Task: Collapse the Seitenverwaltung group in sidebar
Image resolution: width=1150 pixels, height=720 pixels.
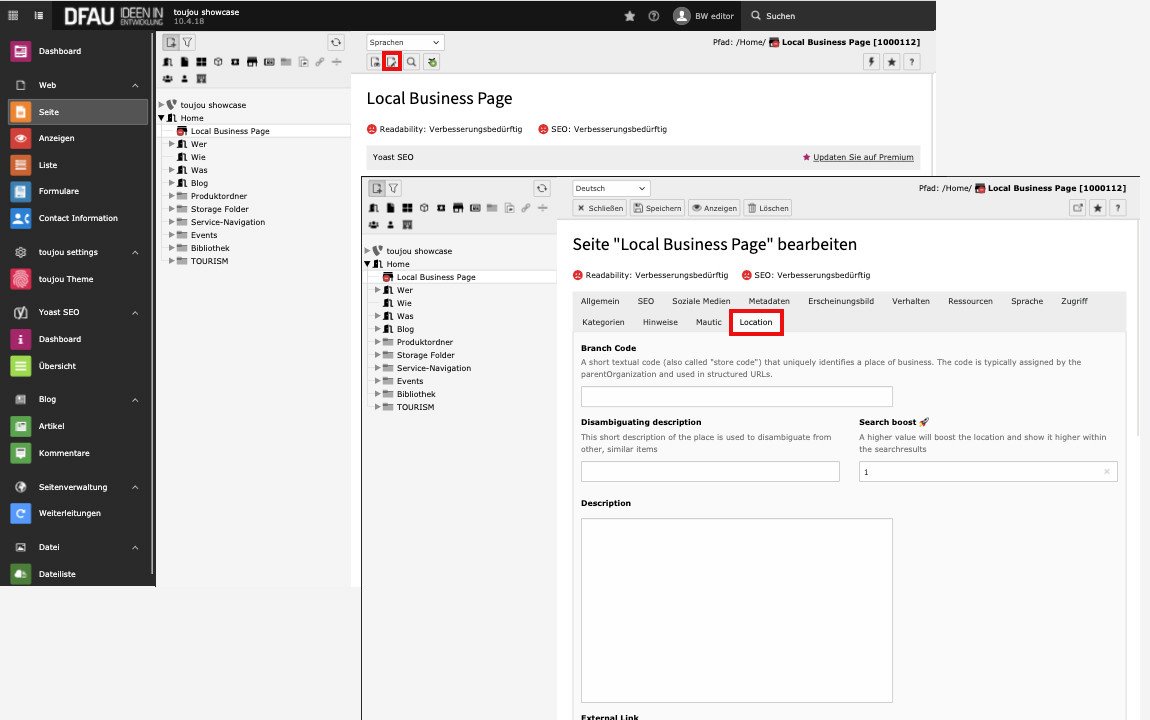Action: pos(135,487)
